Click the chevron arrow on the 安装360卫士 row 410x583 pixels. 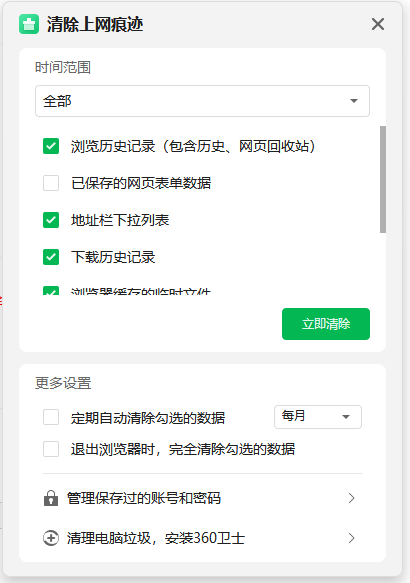(351, 538)
